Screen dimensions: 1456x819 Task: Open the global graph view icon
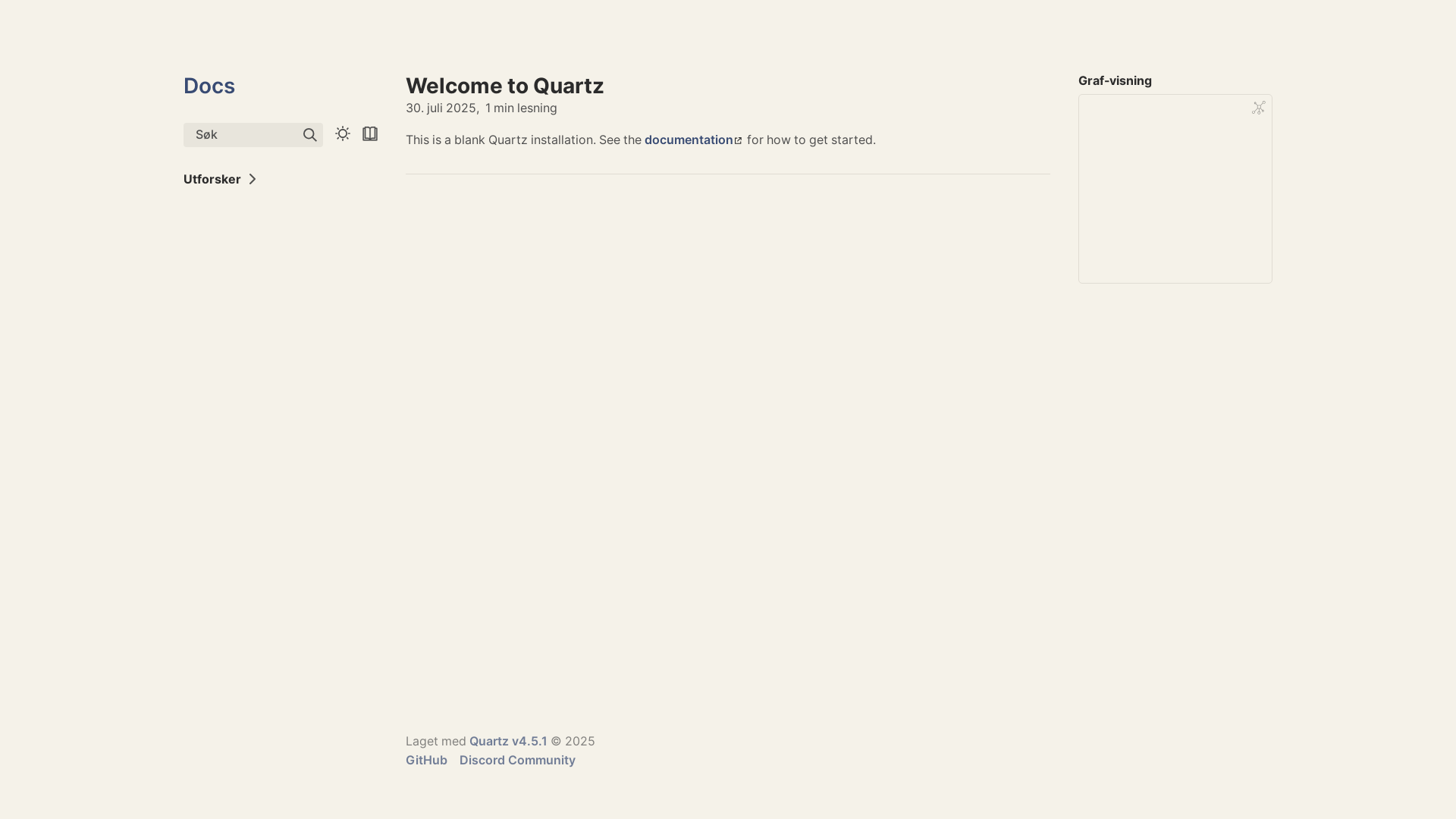(x=1259, y=108)
